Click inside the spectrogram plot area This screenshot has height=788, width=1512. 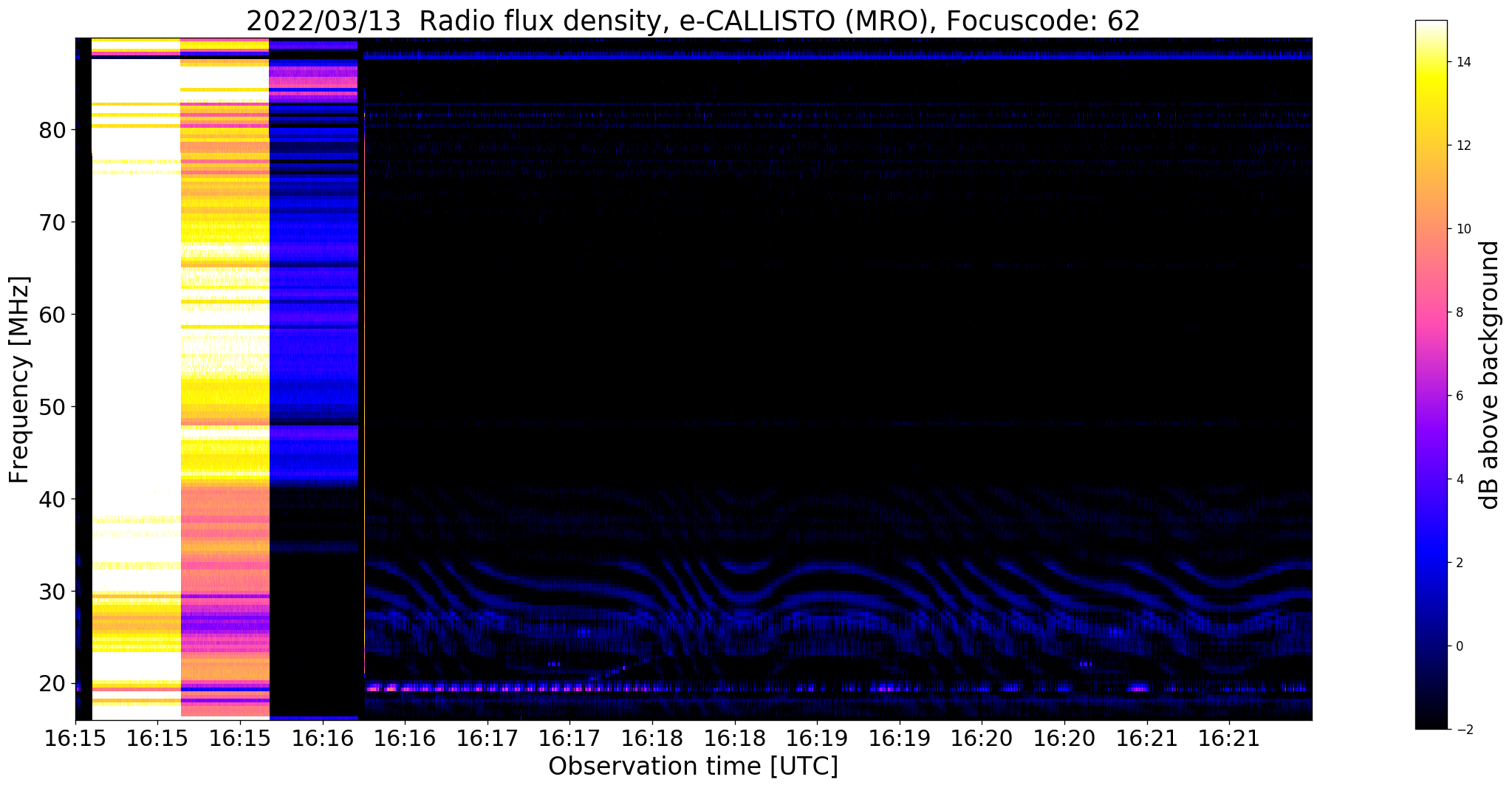694,379
